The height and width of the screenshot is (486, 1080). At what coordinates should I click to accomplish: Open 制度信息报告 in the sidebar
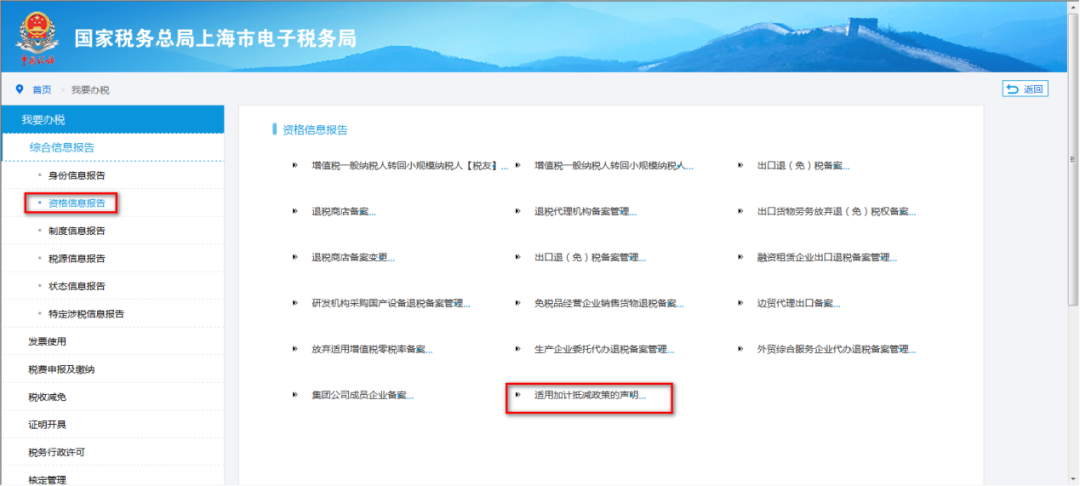point(77,231)
